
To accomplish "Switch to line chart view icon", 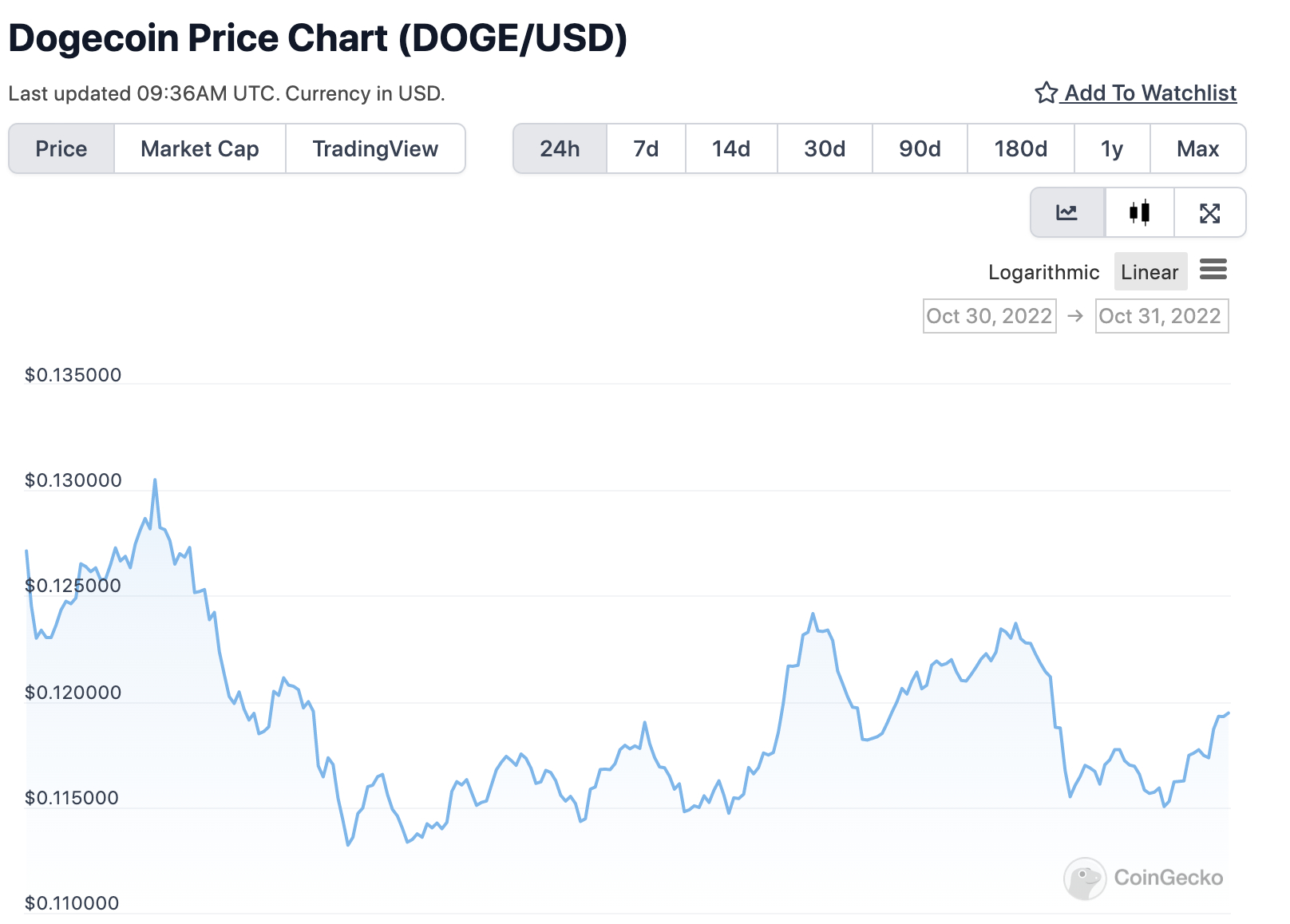I will tap(1067, 212).
